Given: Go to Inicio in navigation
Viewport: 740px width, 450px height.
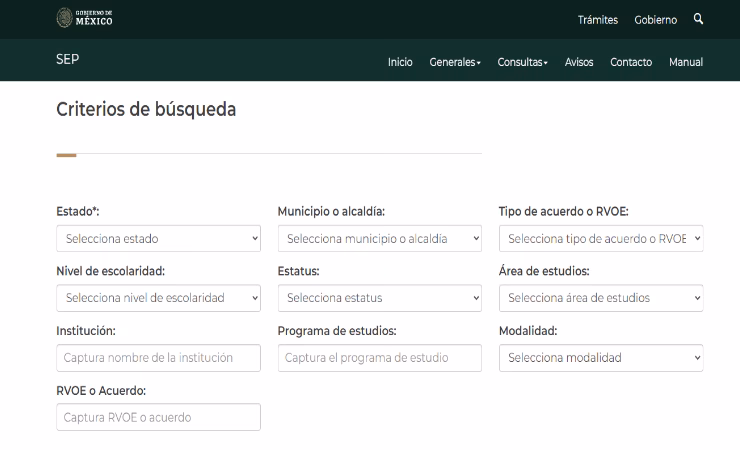Looking at the screenshot, I should pyautogui.click(x=400, y=62).
